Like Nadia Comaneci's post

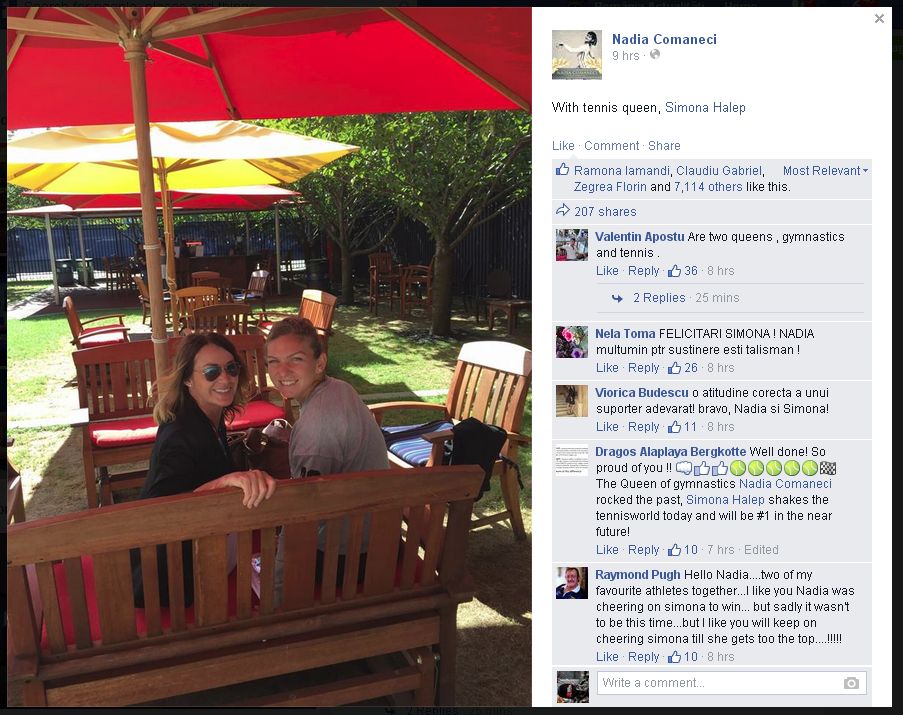click(x=563, y=146)
